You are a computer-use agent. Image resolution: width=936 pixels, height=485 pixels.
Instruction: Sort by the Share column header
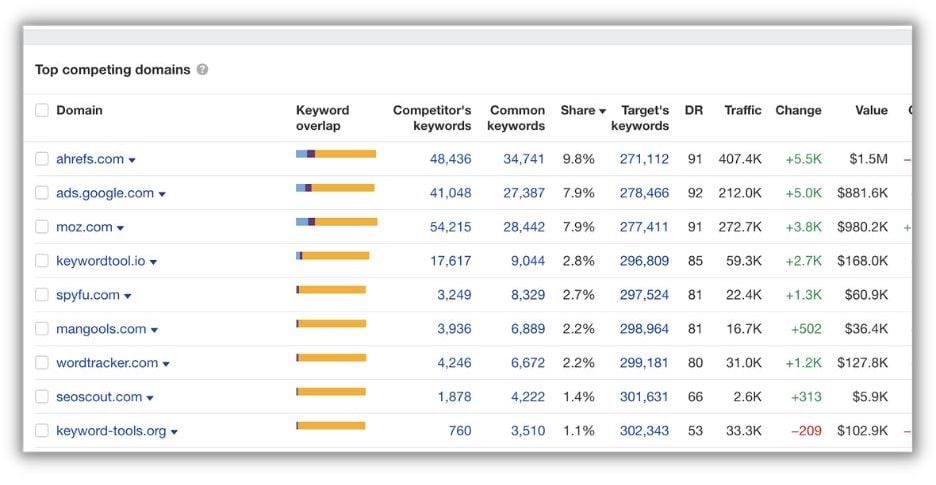point(583,110)
